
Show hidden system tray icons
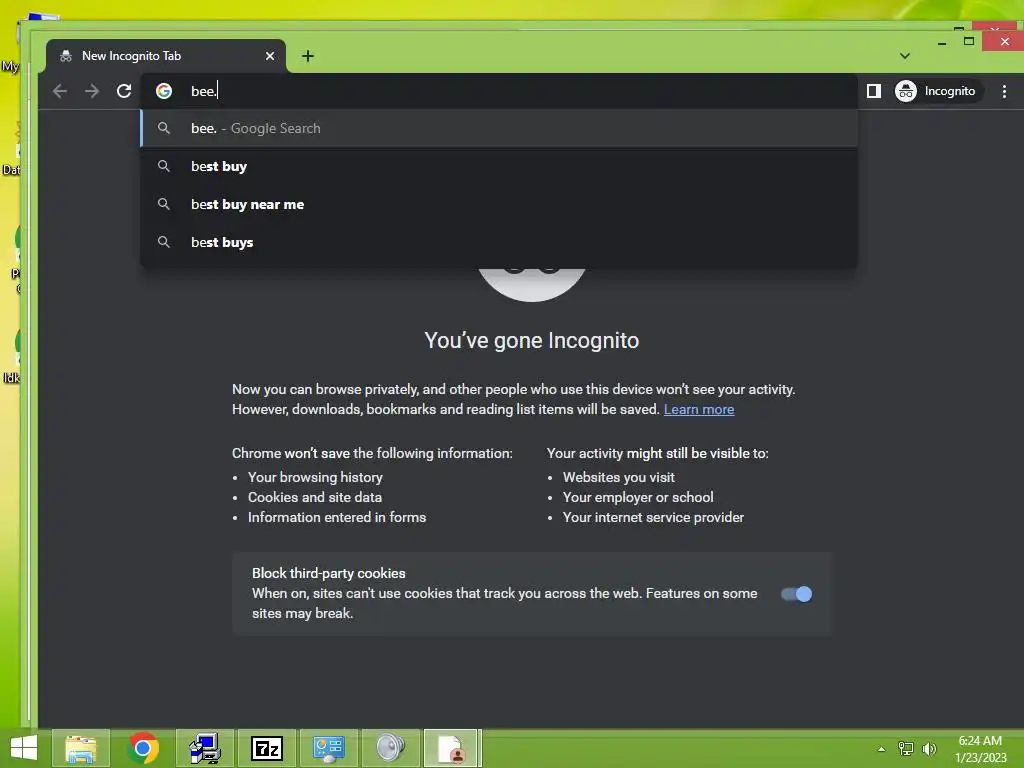pos(882,749)
